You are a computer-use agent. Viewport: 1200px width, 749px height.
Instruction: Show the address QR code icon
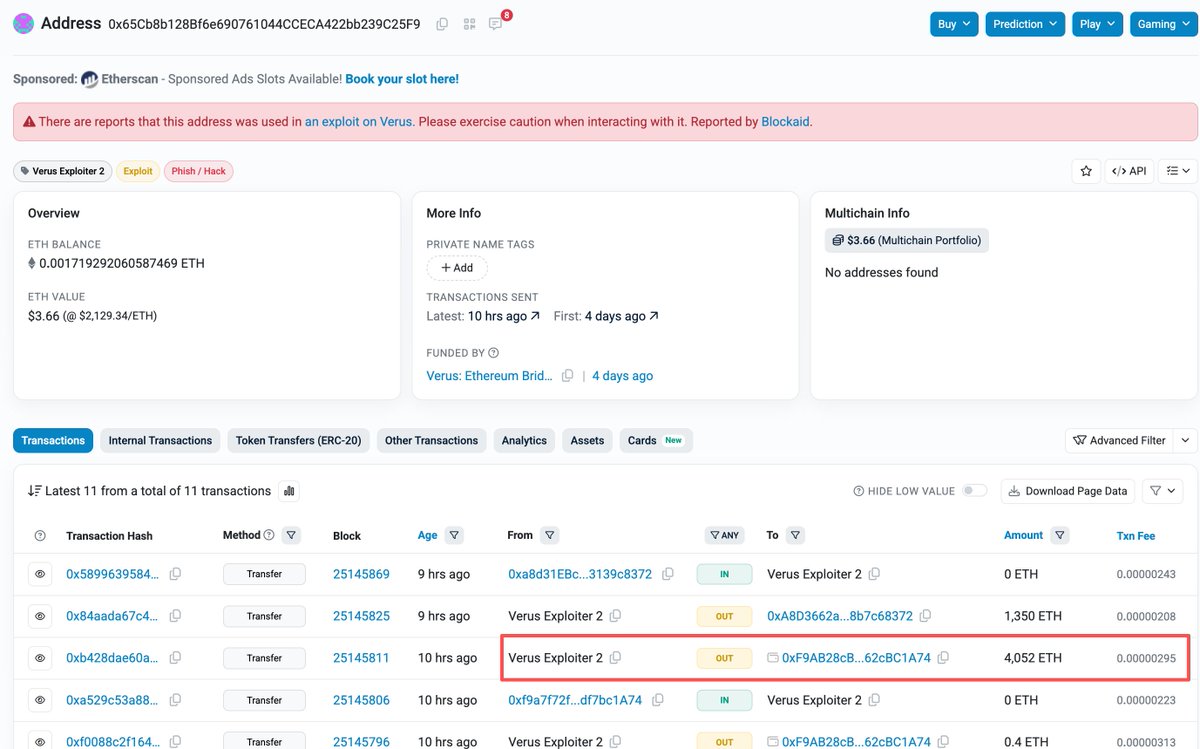[469, 24]
